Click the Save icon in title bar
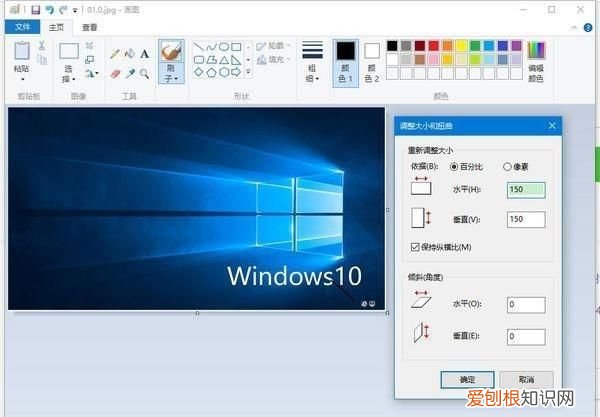 click(36, 10)
